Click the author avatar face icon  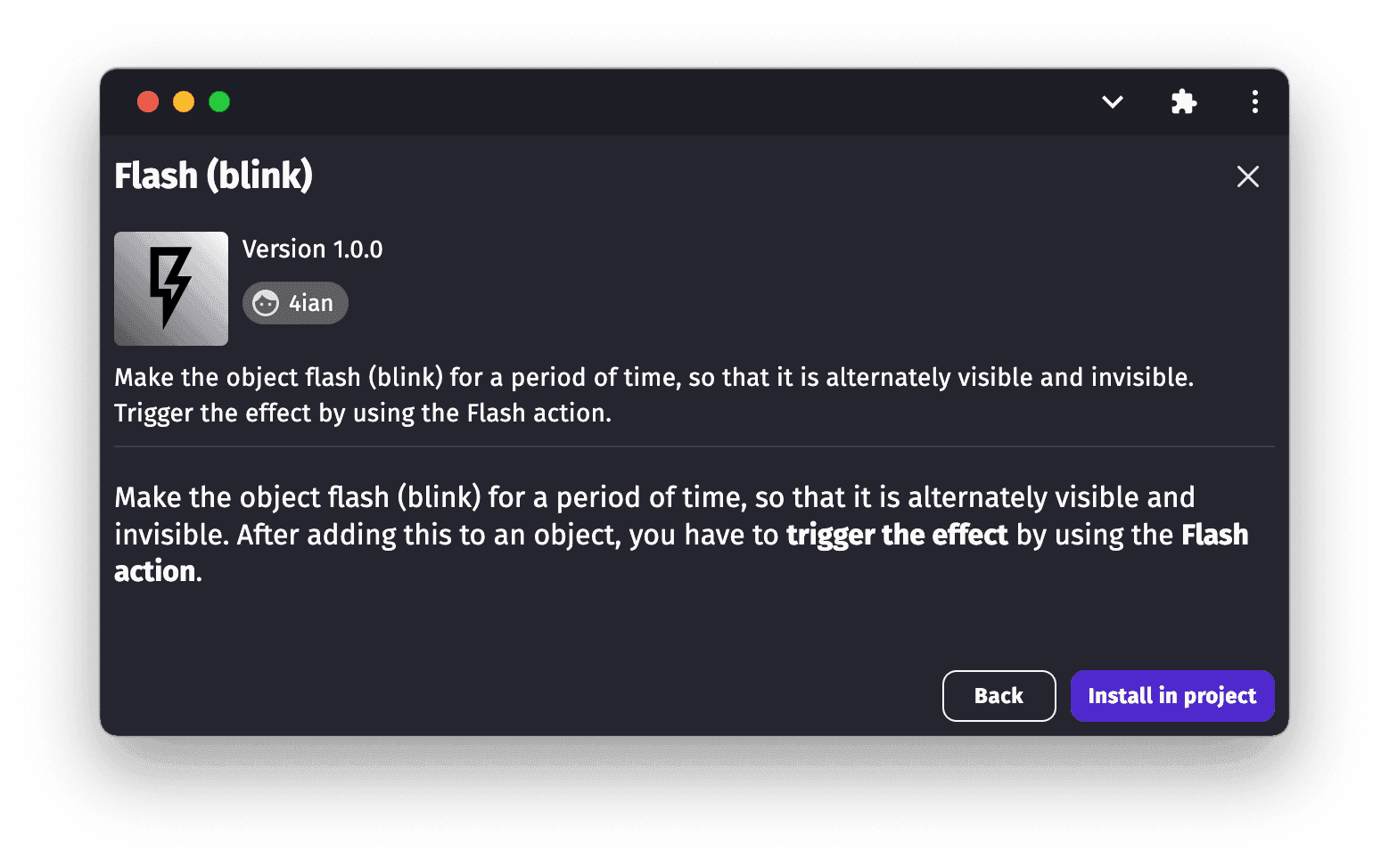coord(266,304)
